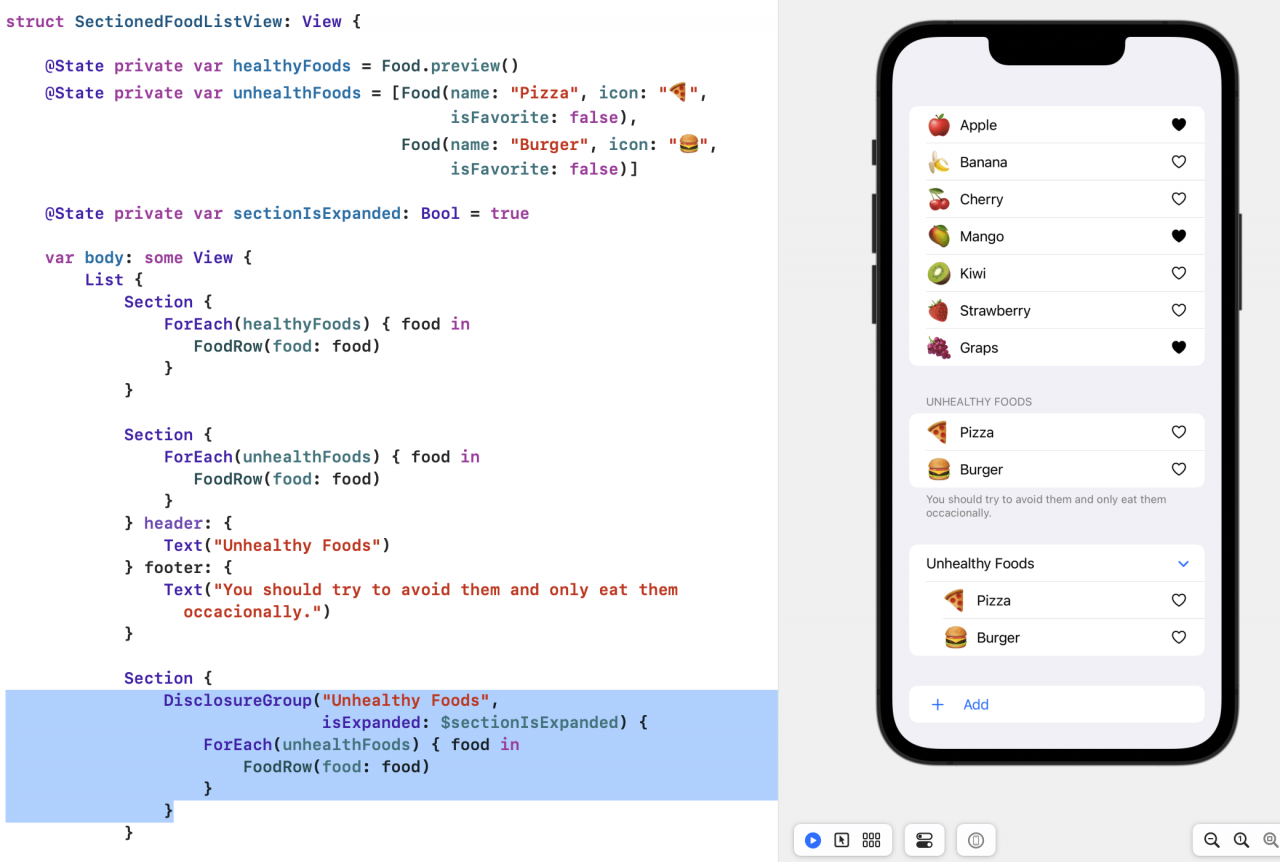
Task: Favorite Banana by tapping its heart outline
Action: point(1178,161)
